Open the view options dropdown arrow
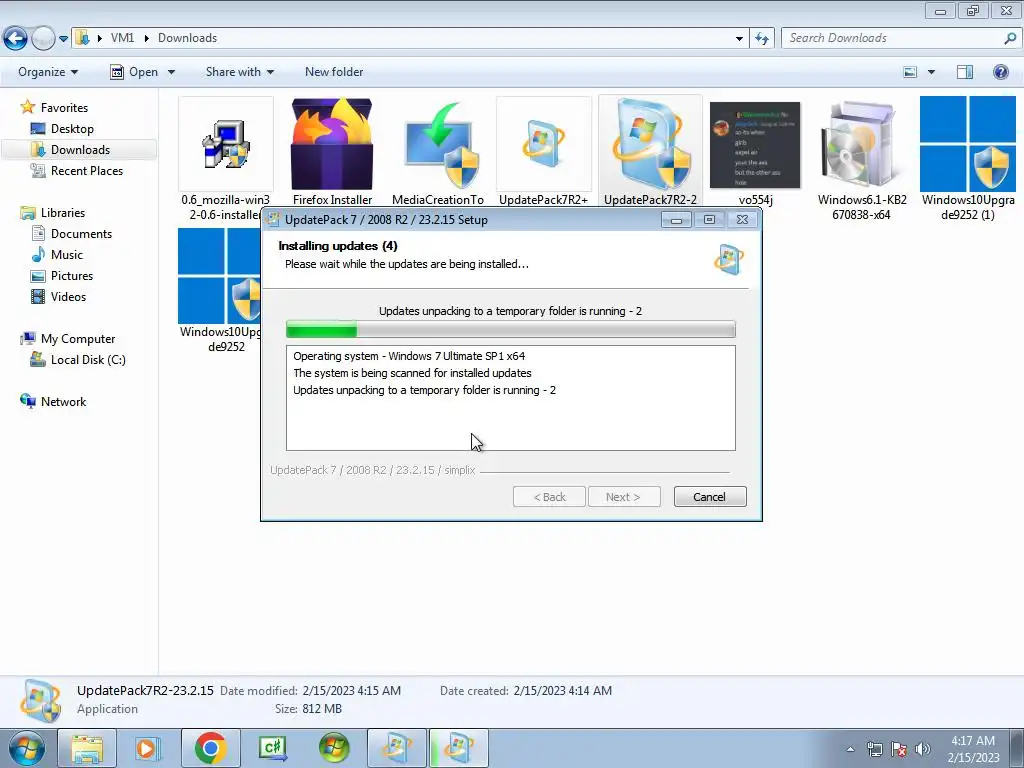1024x768 pixels. coord(931,72)
